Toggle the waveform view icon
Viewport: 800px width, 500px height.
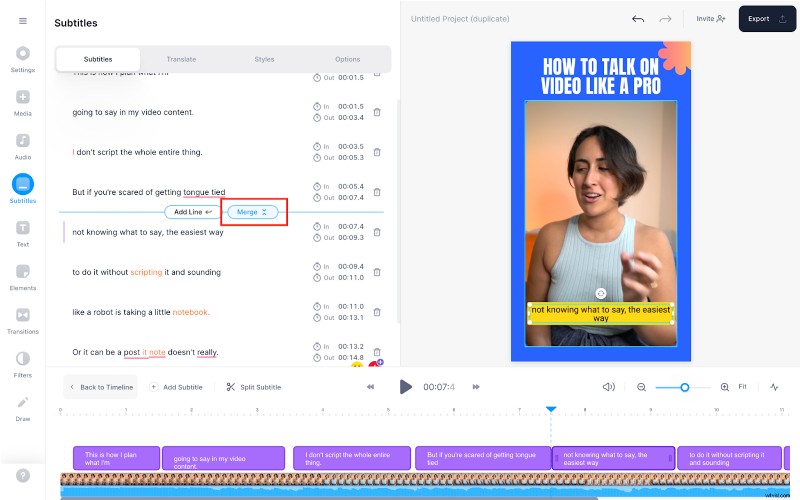click(x=774, y=387)
